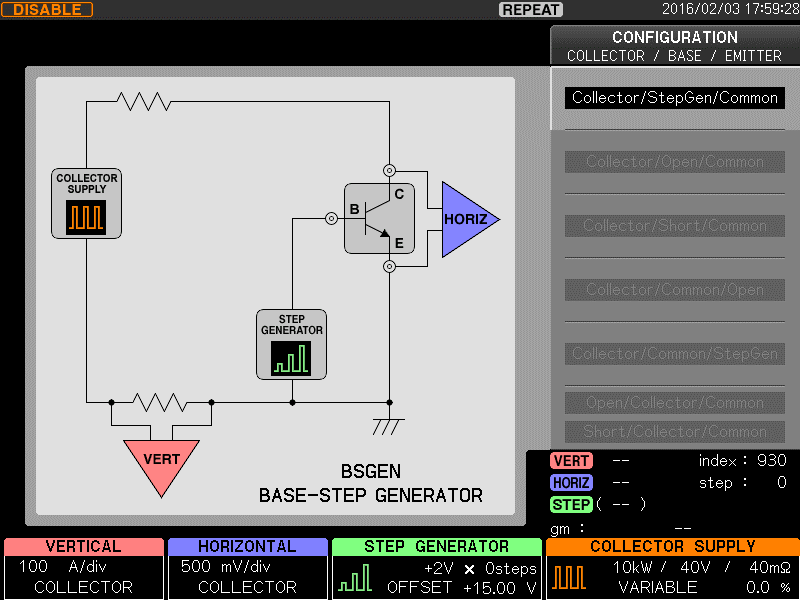The height and width of the screenshot is (600, 800).
Task: Pick the Collector/Common/StepGen configuration
Action: [x=674, y=354]
